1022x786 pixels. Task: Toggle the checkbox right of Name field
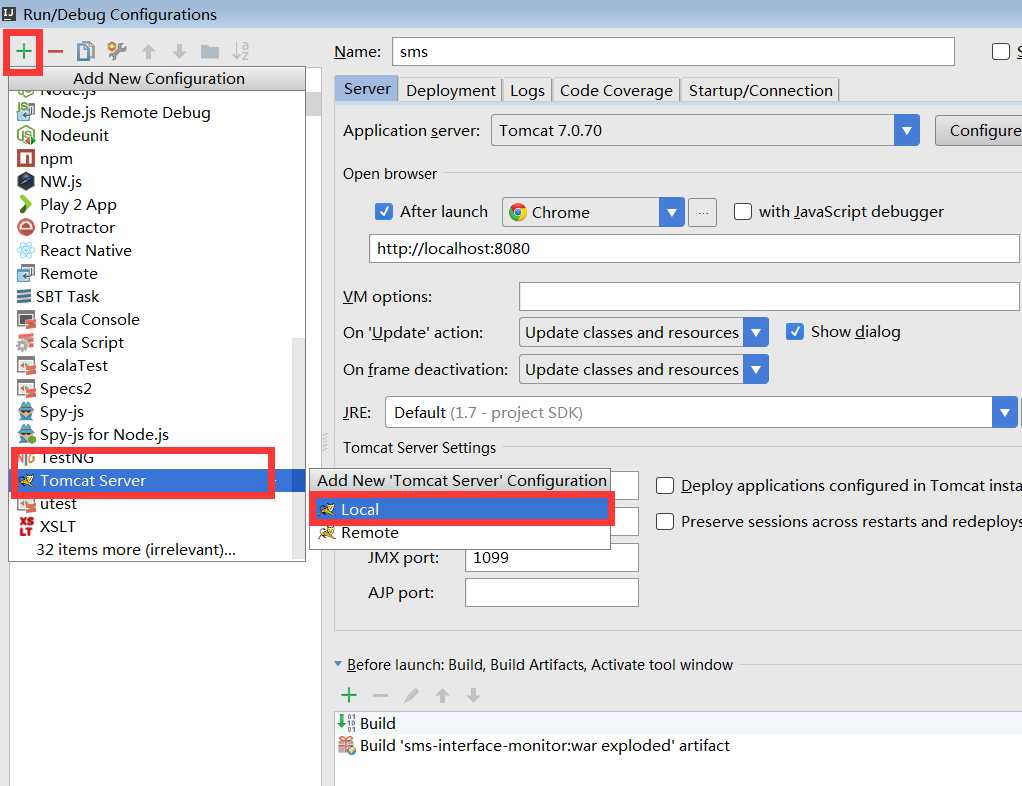(x=1000, y=51)
